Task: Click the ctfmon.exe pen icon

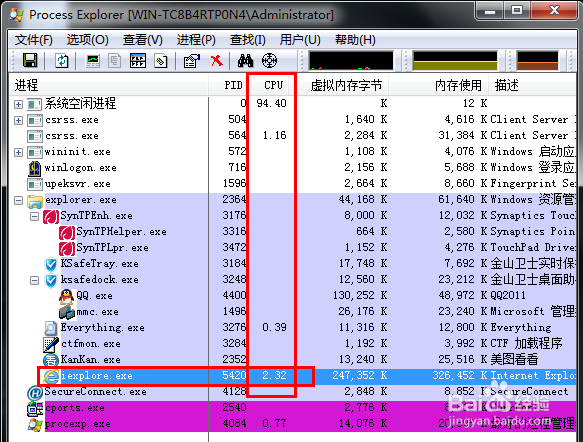Action: 51,344
